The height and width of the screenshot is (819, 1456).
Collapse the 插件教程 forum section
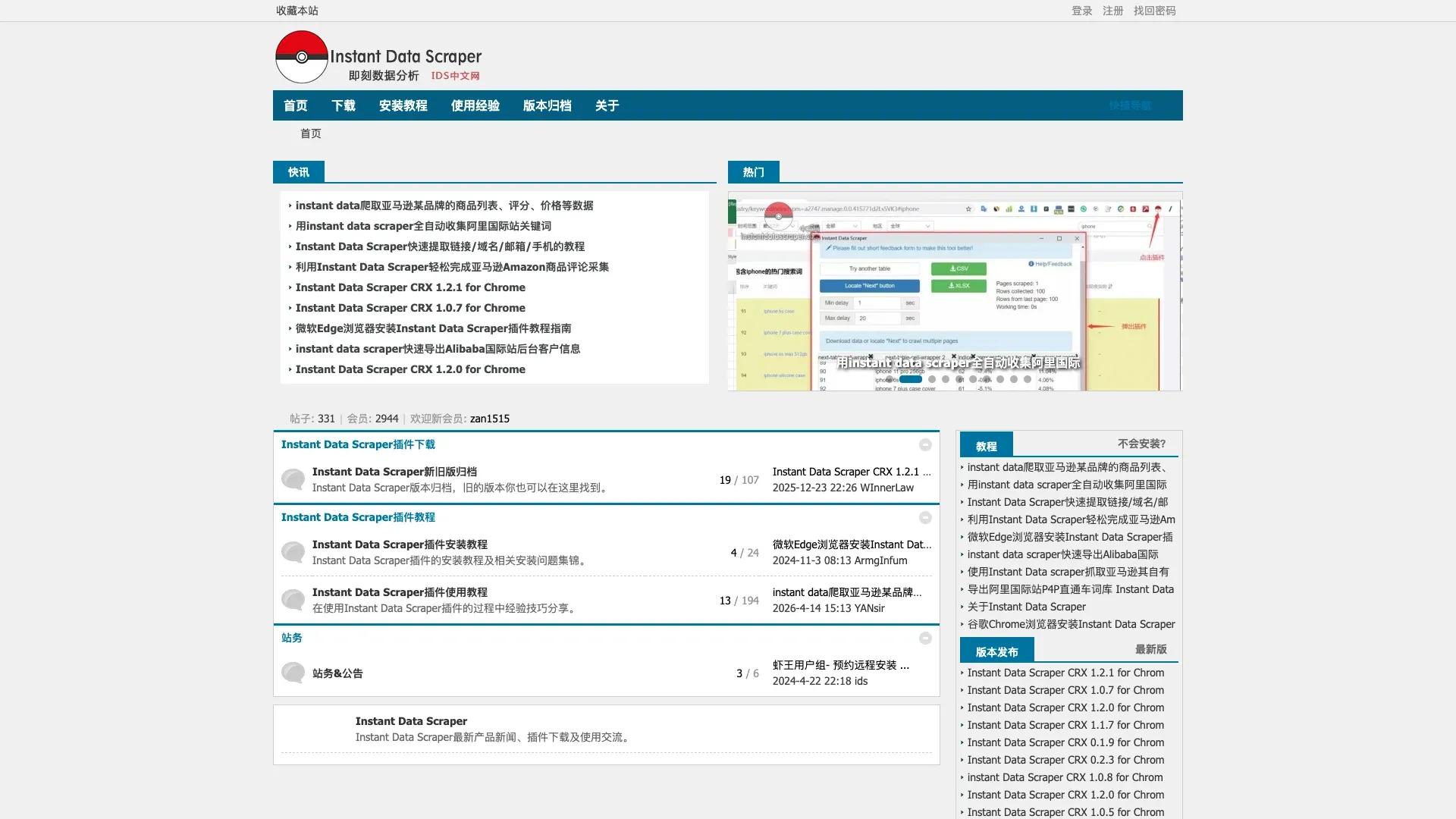(x=925, y=518)
